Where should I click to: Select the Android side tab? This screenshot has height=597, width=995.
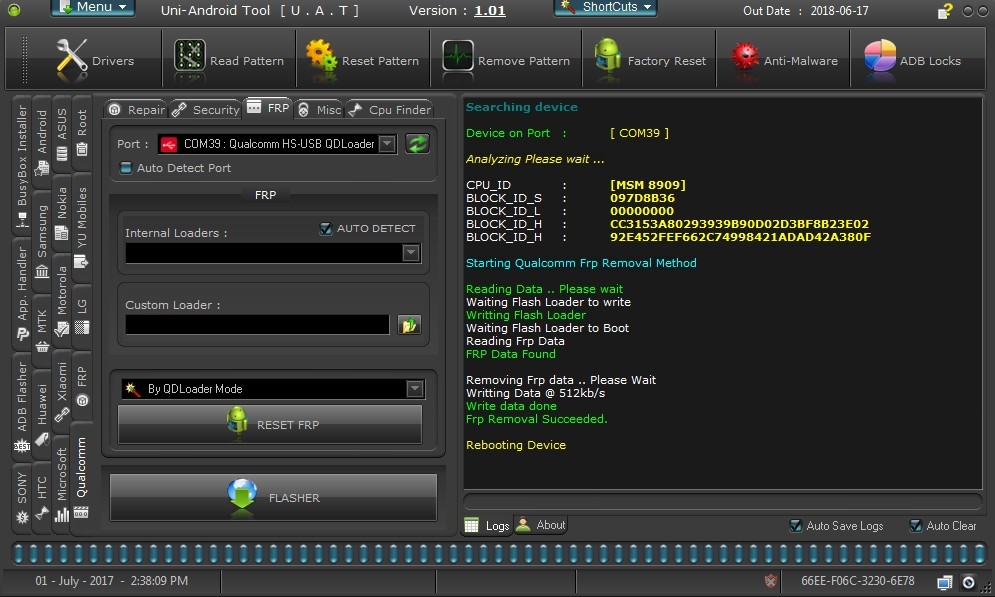[42, 141]
